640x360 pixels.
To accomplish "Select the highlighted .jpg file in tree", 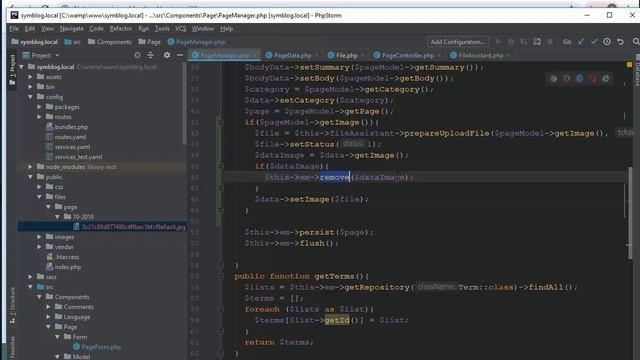I will [x=130, y=227].
